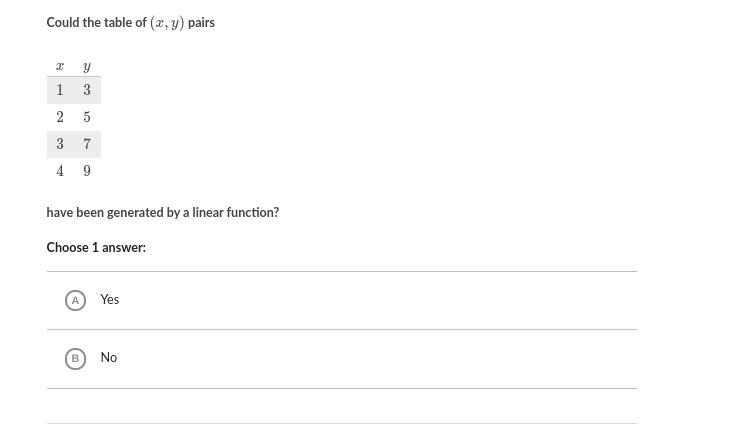731x433 pixels.
Task: Click the "Yes" answer label
Action: tap(110, 299)
